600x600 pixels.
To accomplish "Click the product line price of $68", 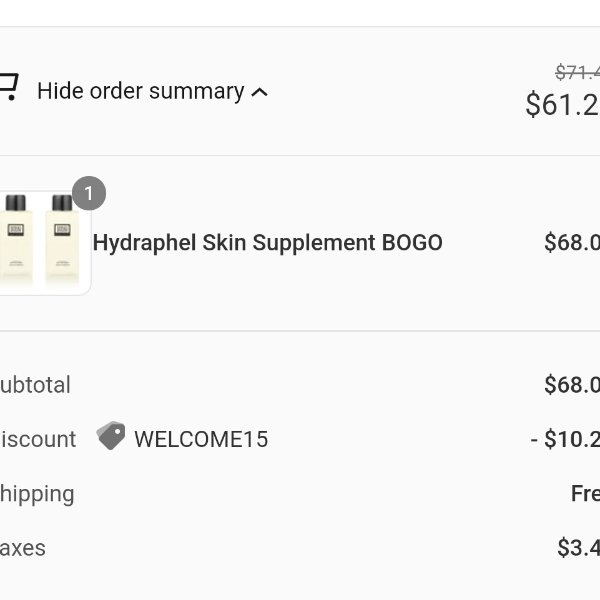I will point(572,242).
